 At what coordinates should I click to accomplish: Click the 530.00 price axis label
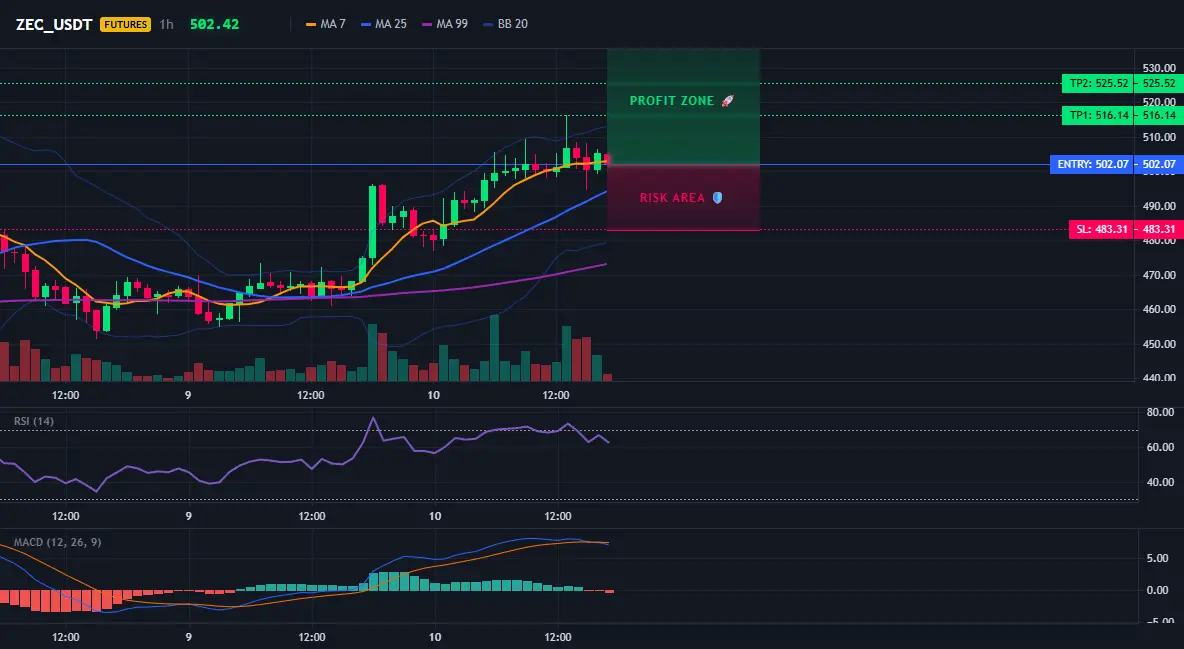click(x=1159, y=68)
